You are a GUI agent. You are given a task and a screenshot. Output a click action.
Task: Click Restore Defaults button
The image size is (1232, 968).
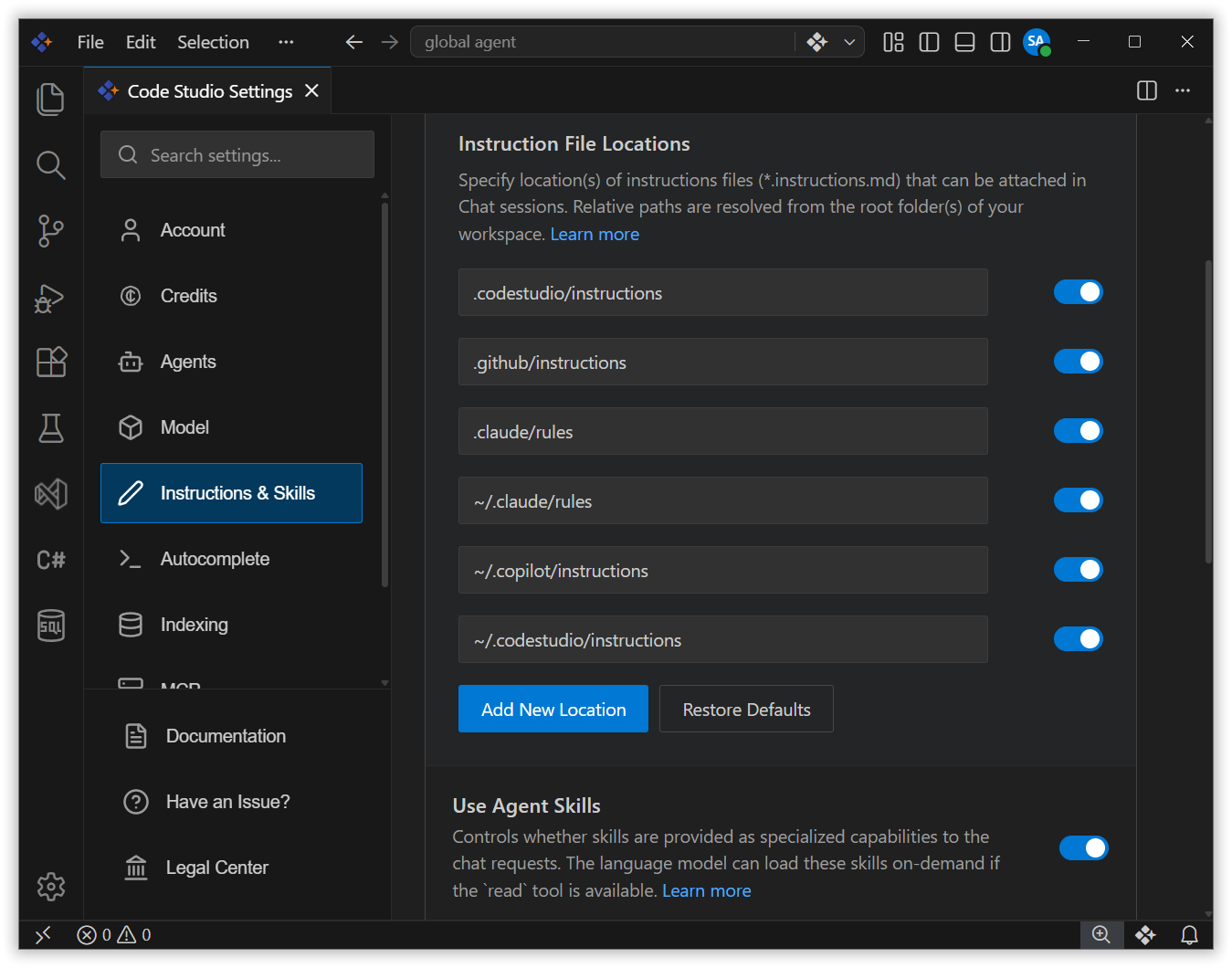tap(746, 709)
